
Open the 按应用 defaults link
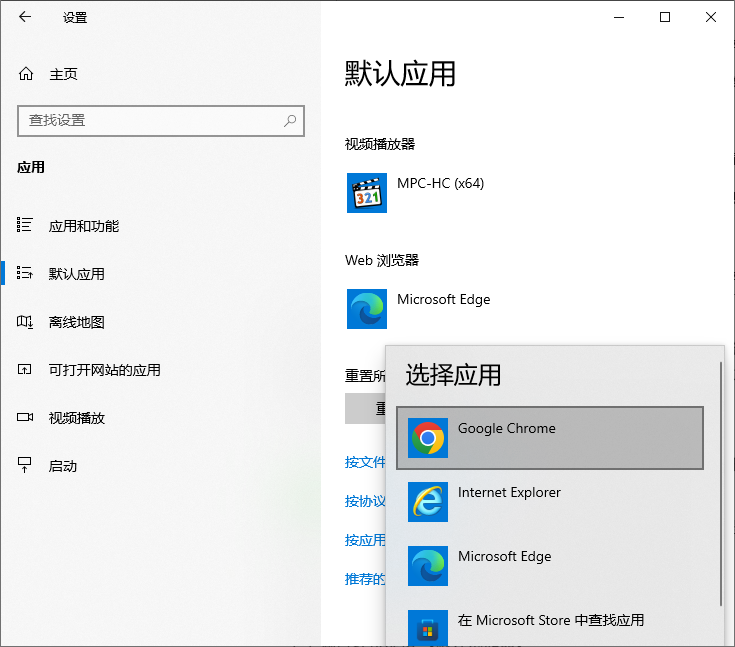coord(365,540)
